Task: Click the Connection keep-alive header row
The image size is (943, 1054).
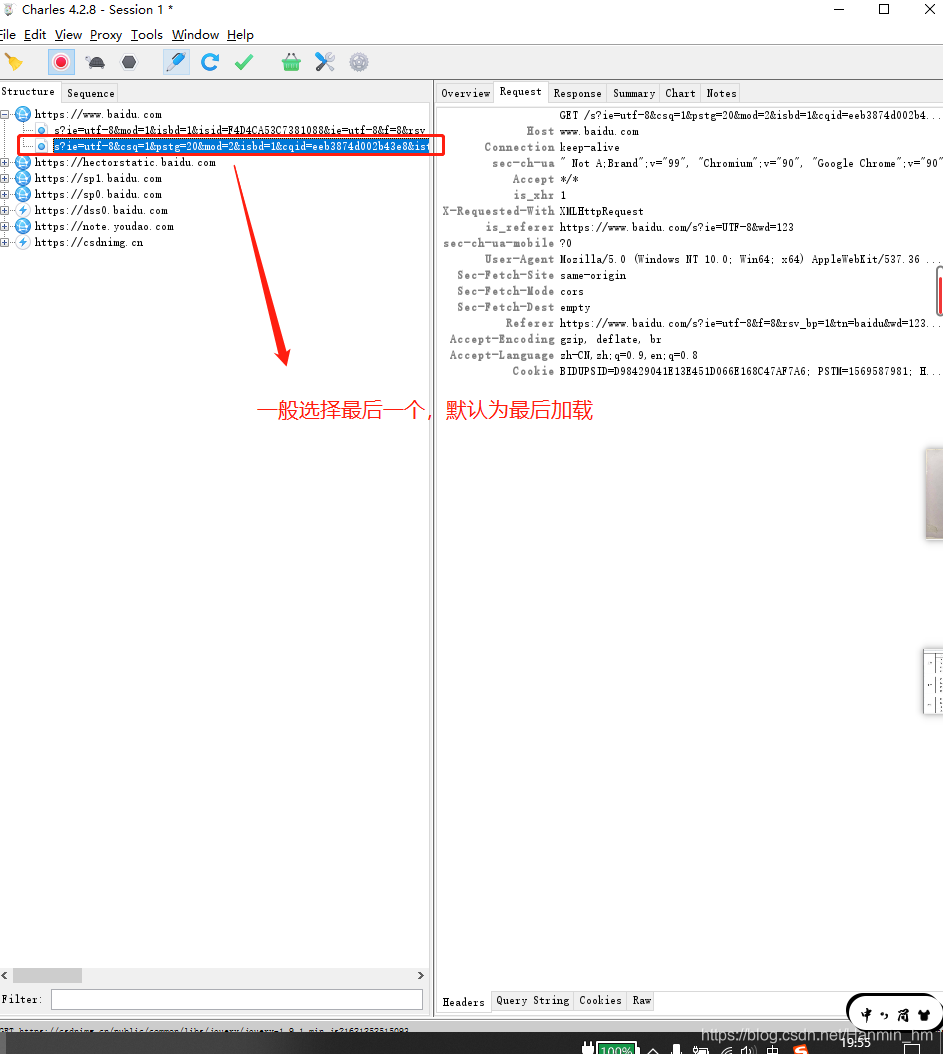Action: coord(552,147)
